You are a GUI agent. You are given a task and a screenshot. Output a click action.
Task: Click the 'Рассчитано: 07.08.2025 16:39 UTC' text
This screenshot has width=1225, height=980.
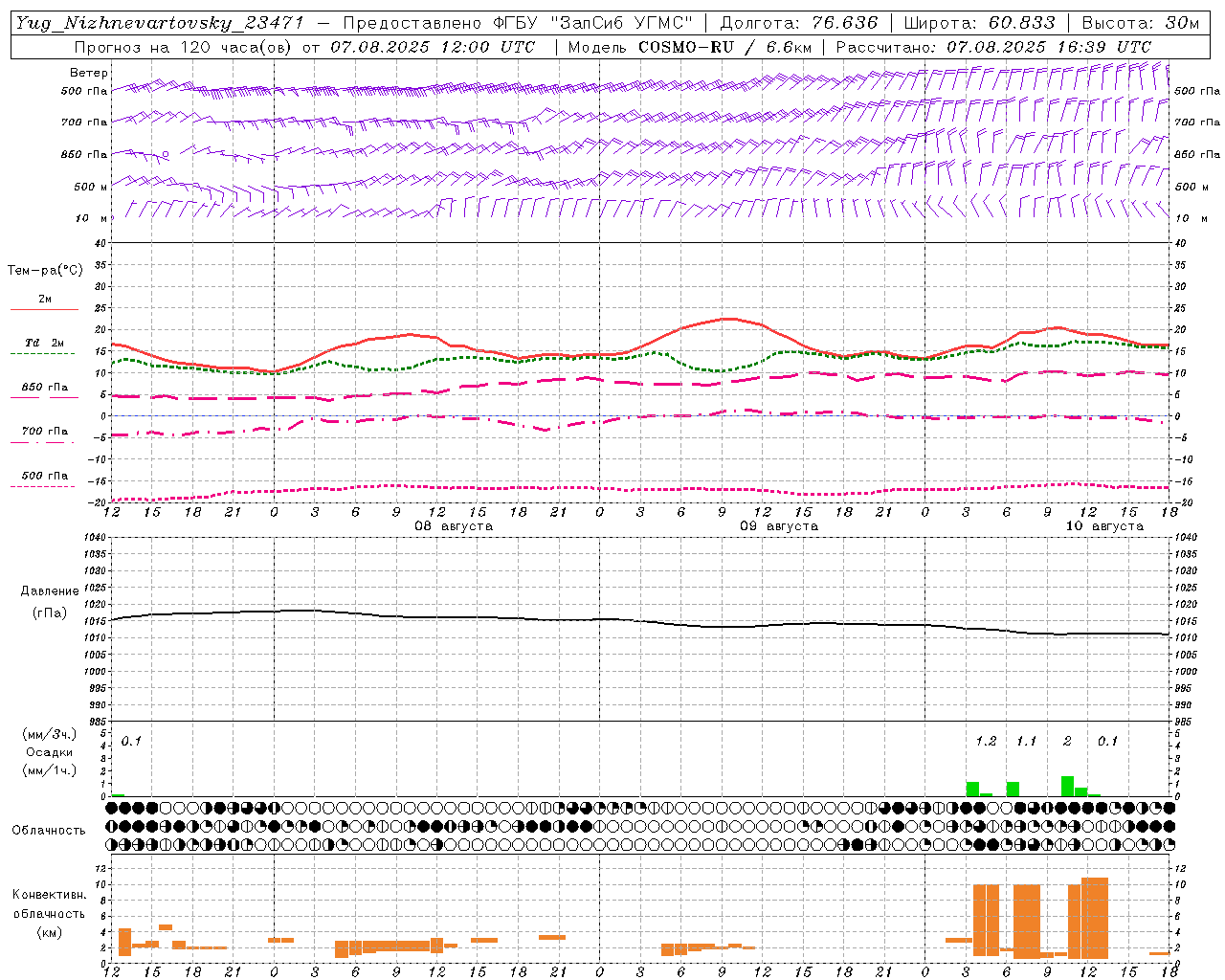click(x=993, y=47)
